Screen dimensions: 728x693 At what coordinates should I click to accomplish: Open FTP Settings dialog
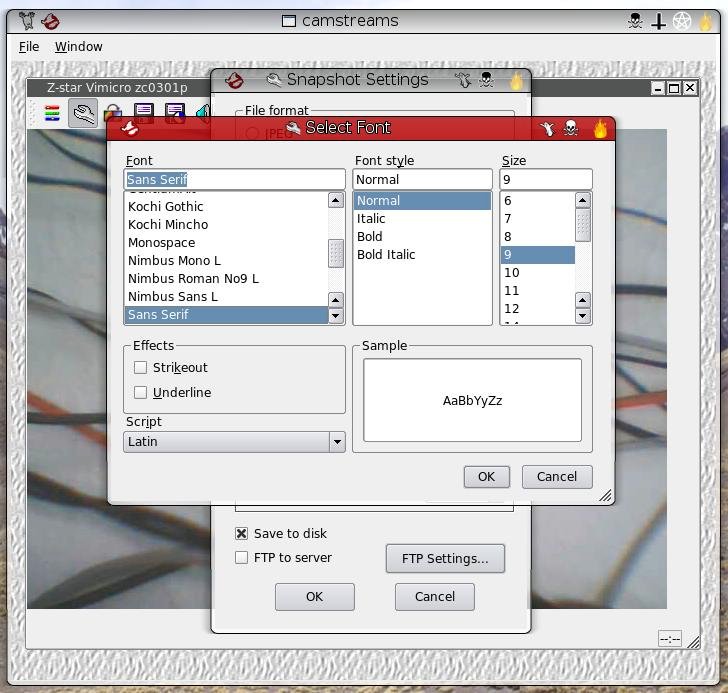(x=445, y=558)
